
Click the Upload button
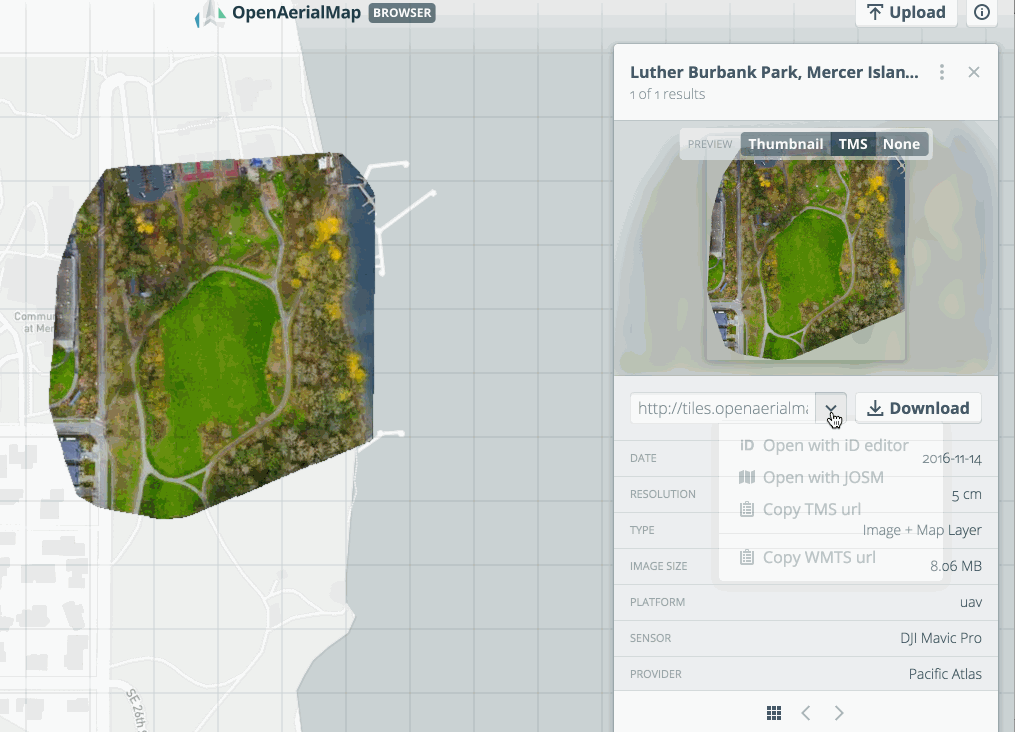[906, 13]
